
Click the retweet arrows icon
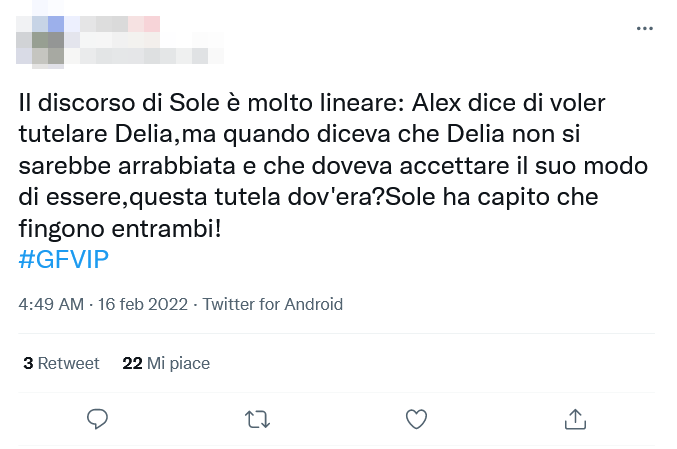point(257,417)
